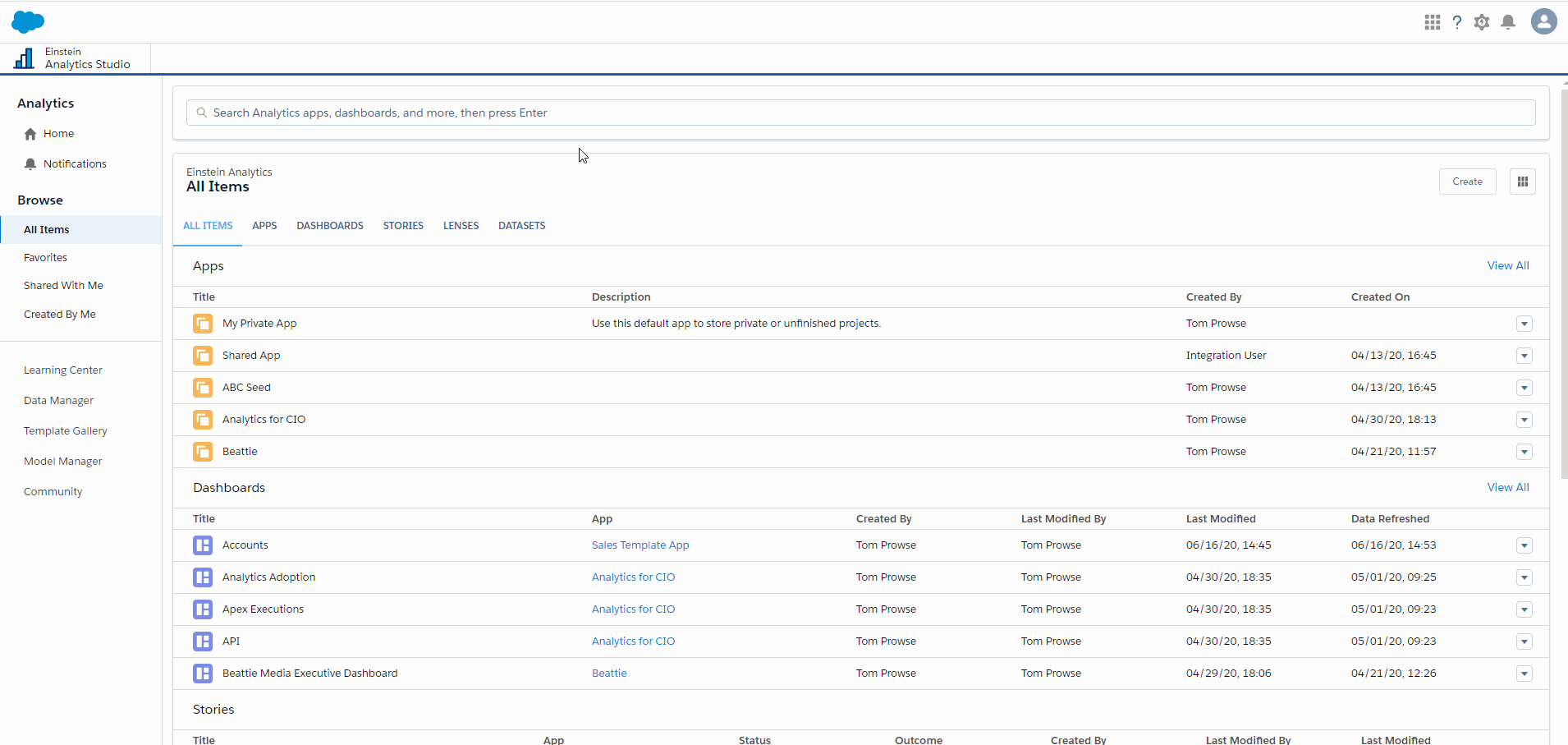This screenshot has width=1568, height=745.
Task: Open the user profile avatar
Action: [1544, 21]
